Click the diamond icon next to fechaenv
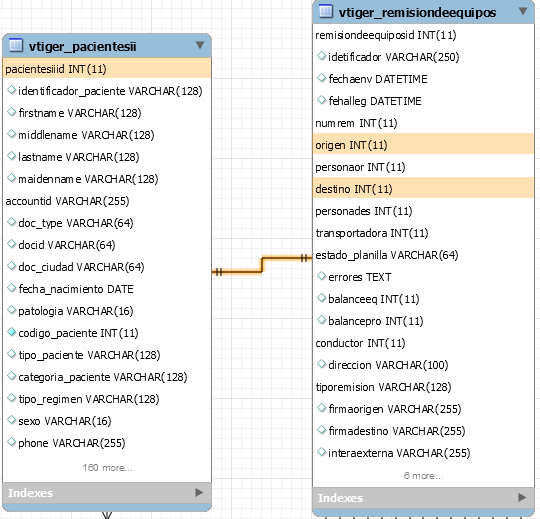Image resolution: width=540 pixels, height=519 pixels. coord(322,78)
